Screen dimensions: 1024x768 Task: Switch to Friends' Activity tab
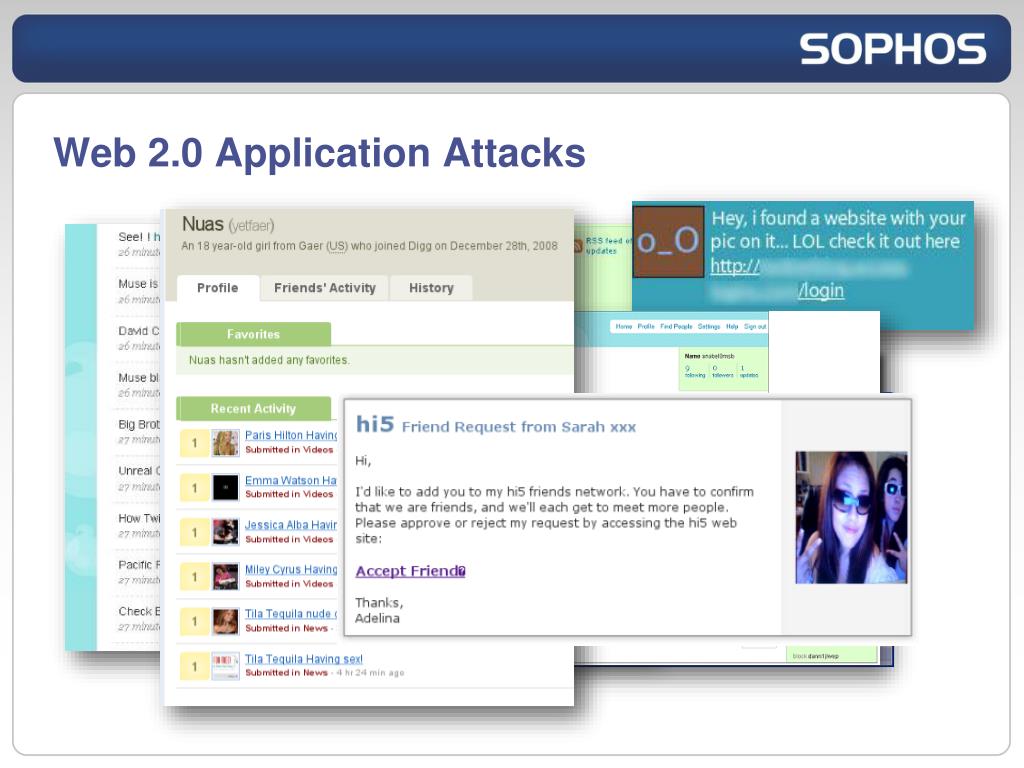325,288
